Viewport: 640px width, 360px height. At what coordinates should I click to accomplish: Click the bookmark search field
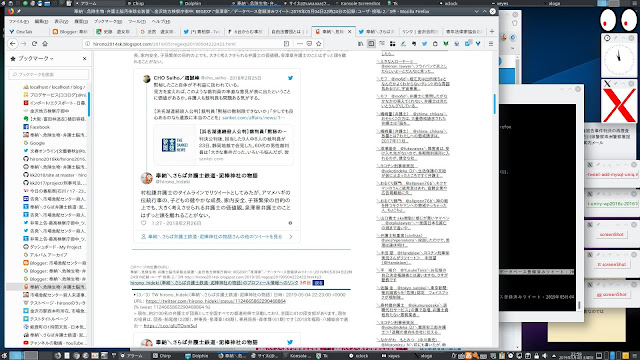point(49,74)
